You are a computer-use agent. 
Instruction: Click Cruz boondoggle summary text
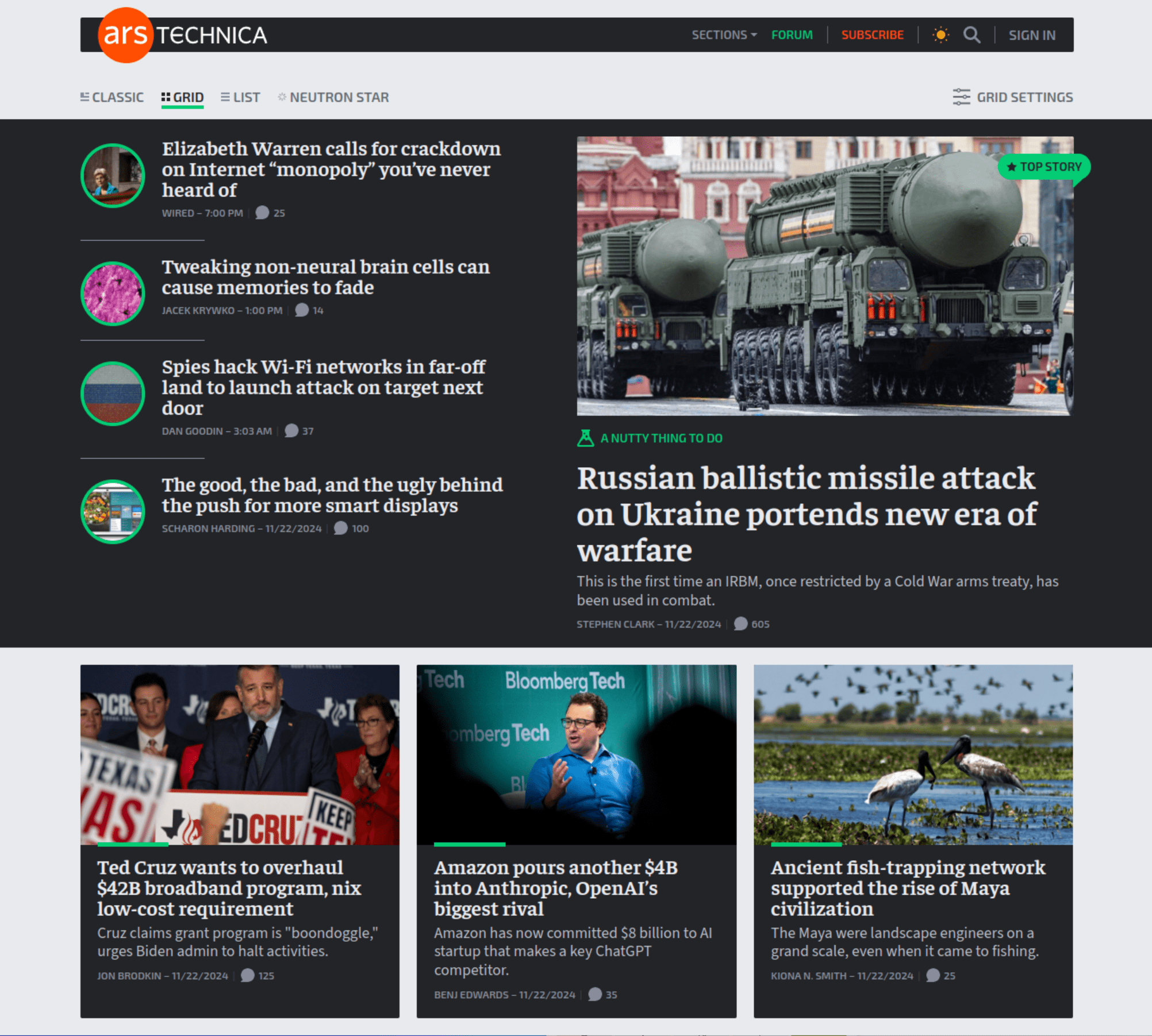238,942
